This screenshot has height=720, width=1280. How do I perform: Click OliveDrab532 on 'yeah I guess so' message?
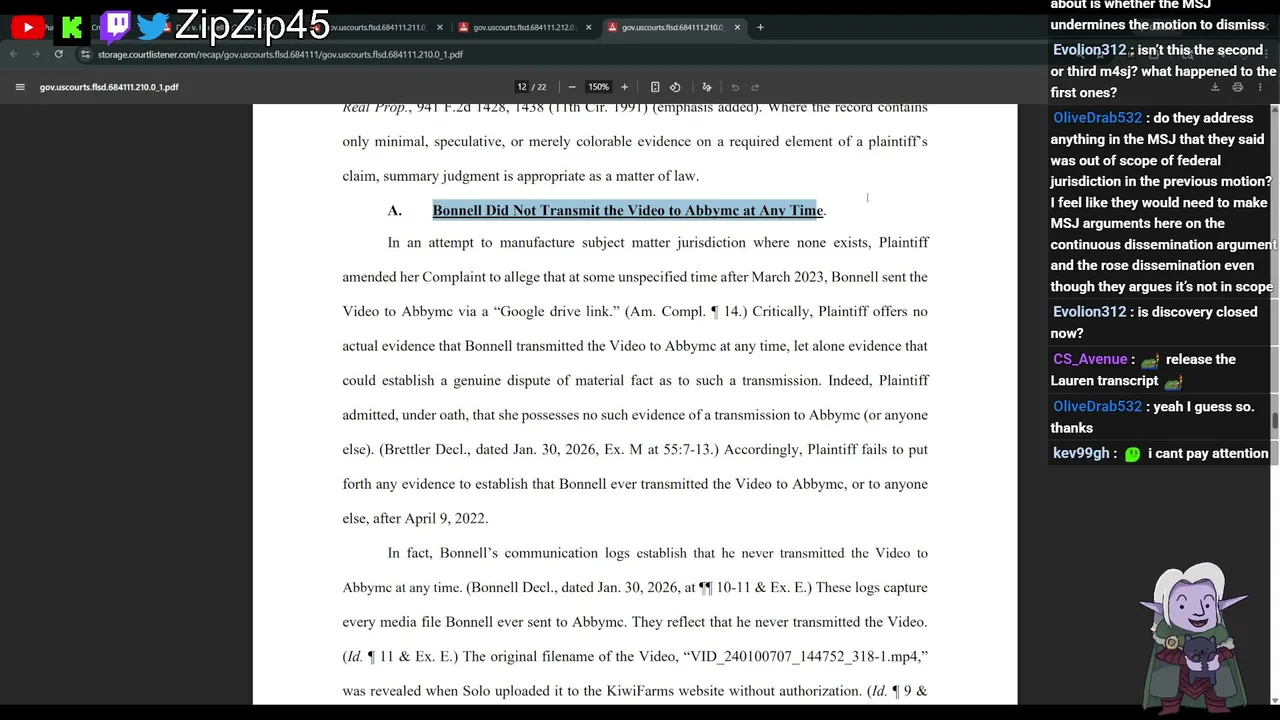[1097, 406]
